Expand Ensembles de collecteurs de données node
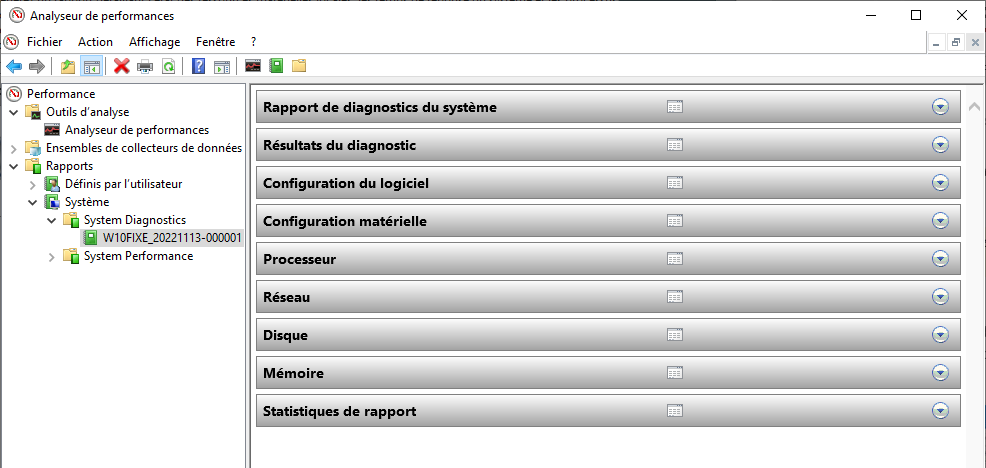 coord(14,148)
